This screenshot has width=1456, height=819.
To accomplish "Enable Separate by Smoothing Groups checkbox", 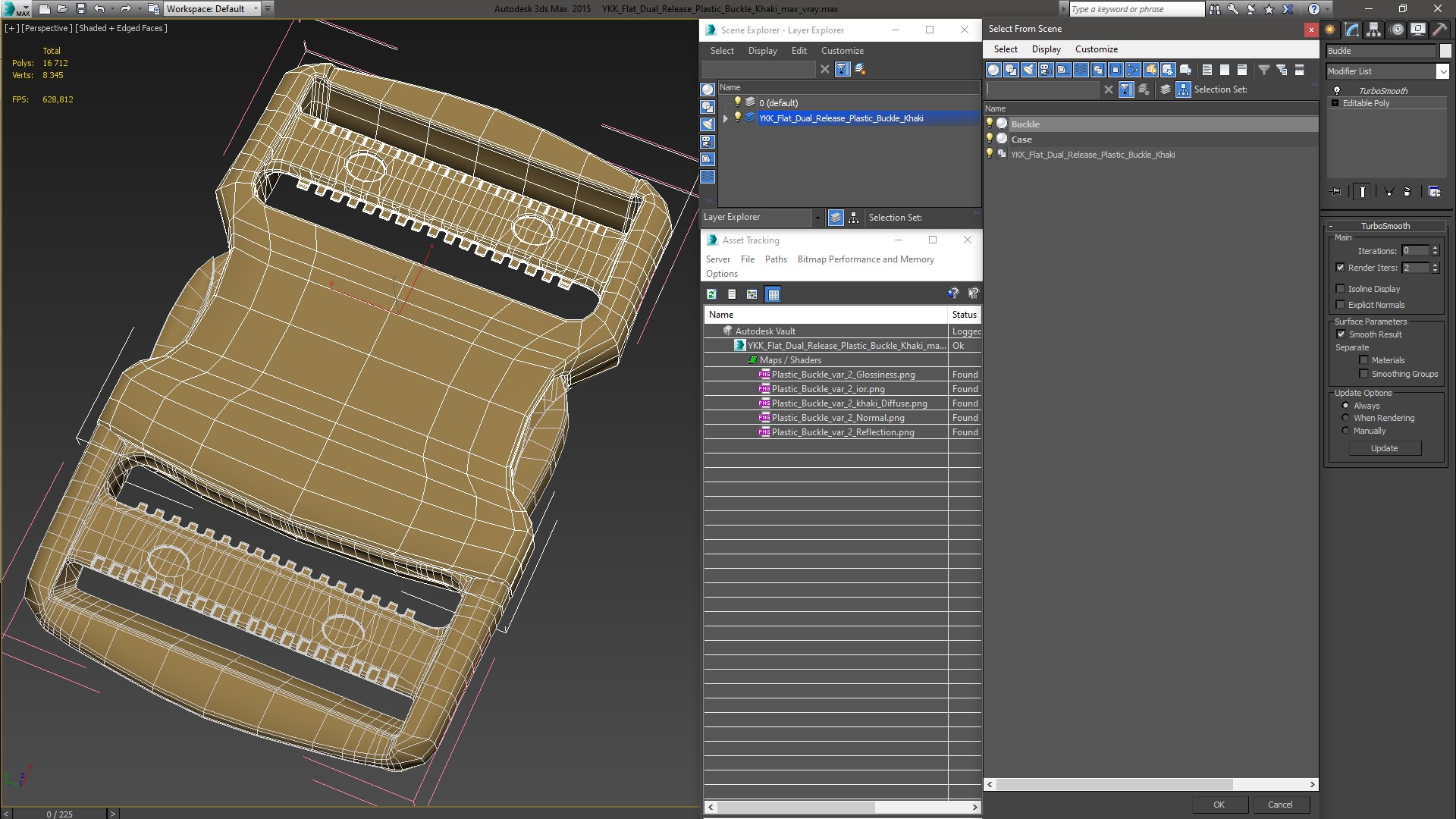I will pyautogui.click(x=1363, y=374).
